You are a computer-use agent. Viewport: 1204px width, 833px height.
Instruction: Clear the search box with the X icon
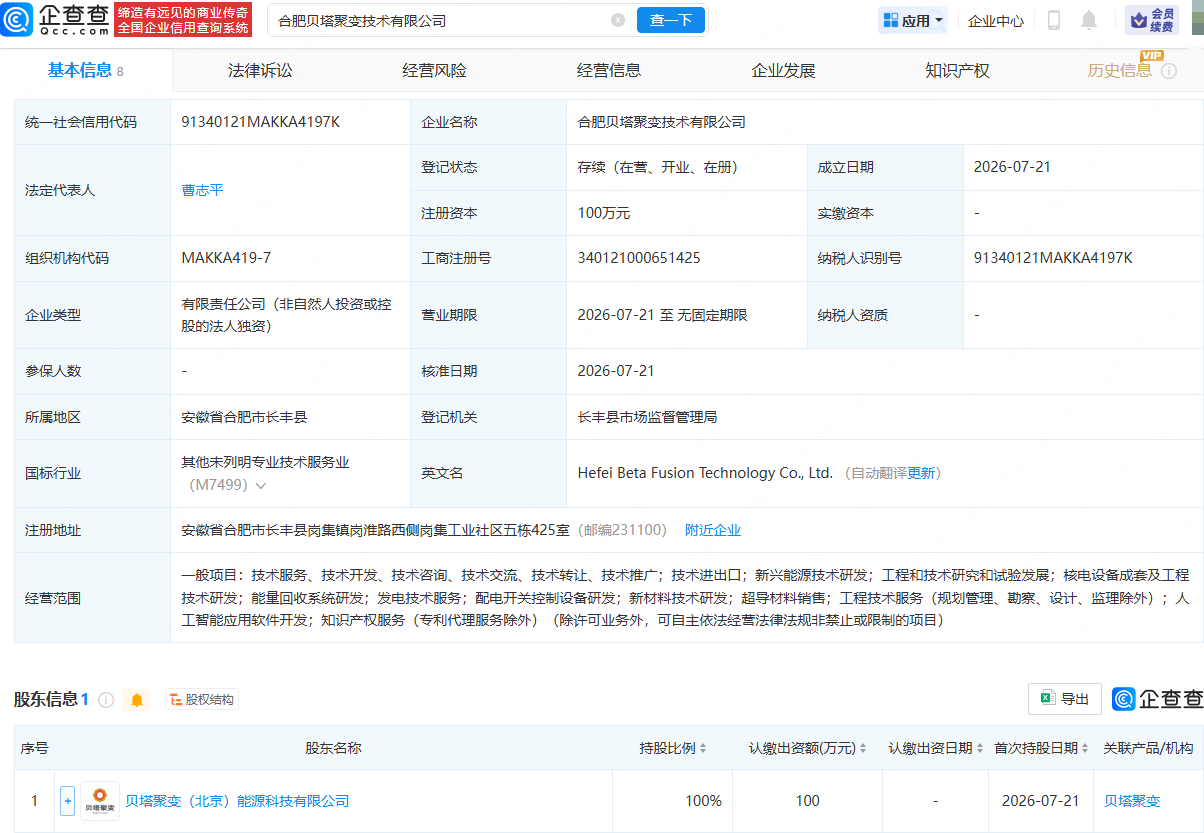pos(618,20)
